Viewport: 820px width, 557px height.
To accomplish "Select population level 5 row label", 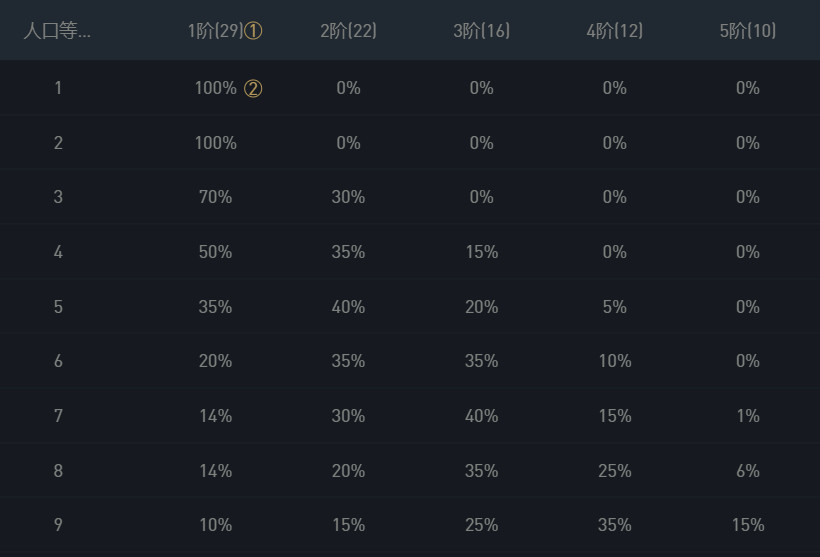I will pos(58,307).
